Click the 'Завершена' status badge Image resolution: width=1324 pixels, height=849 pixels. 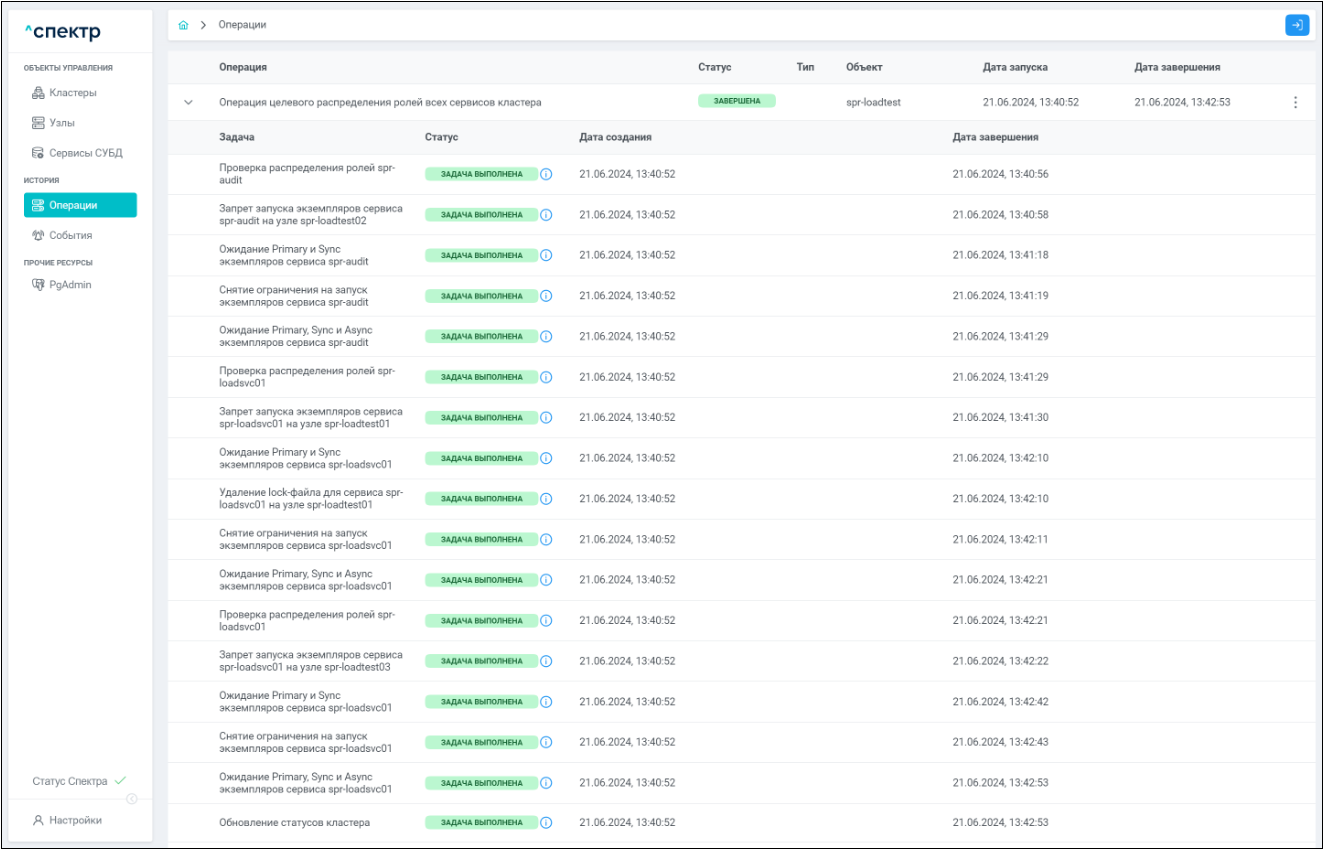coord(736,101)
